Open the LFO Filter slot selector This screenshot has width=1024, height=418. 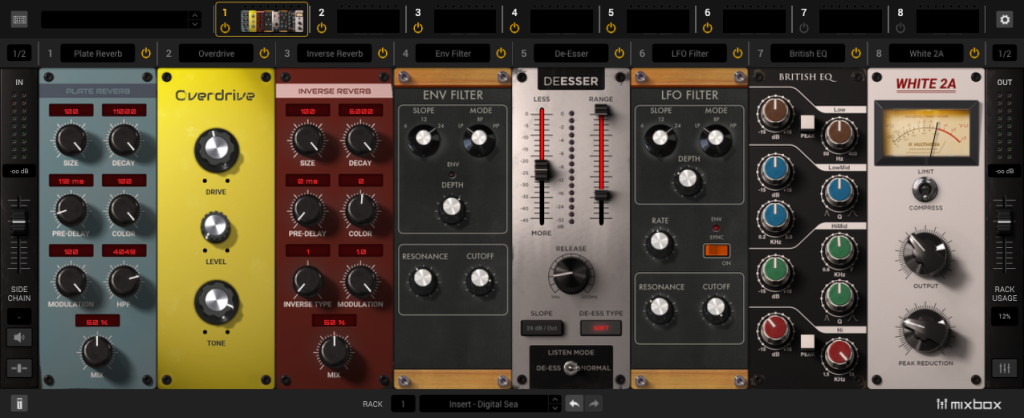(x=689, y=53)
